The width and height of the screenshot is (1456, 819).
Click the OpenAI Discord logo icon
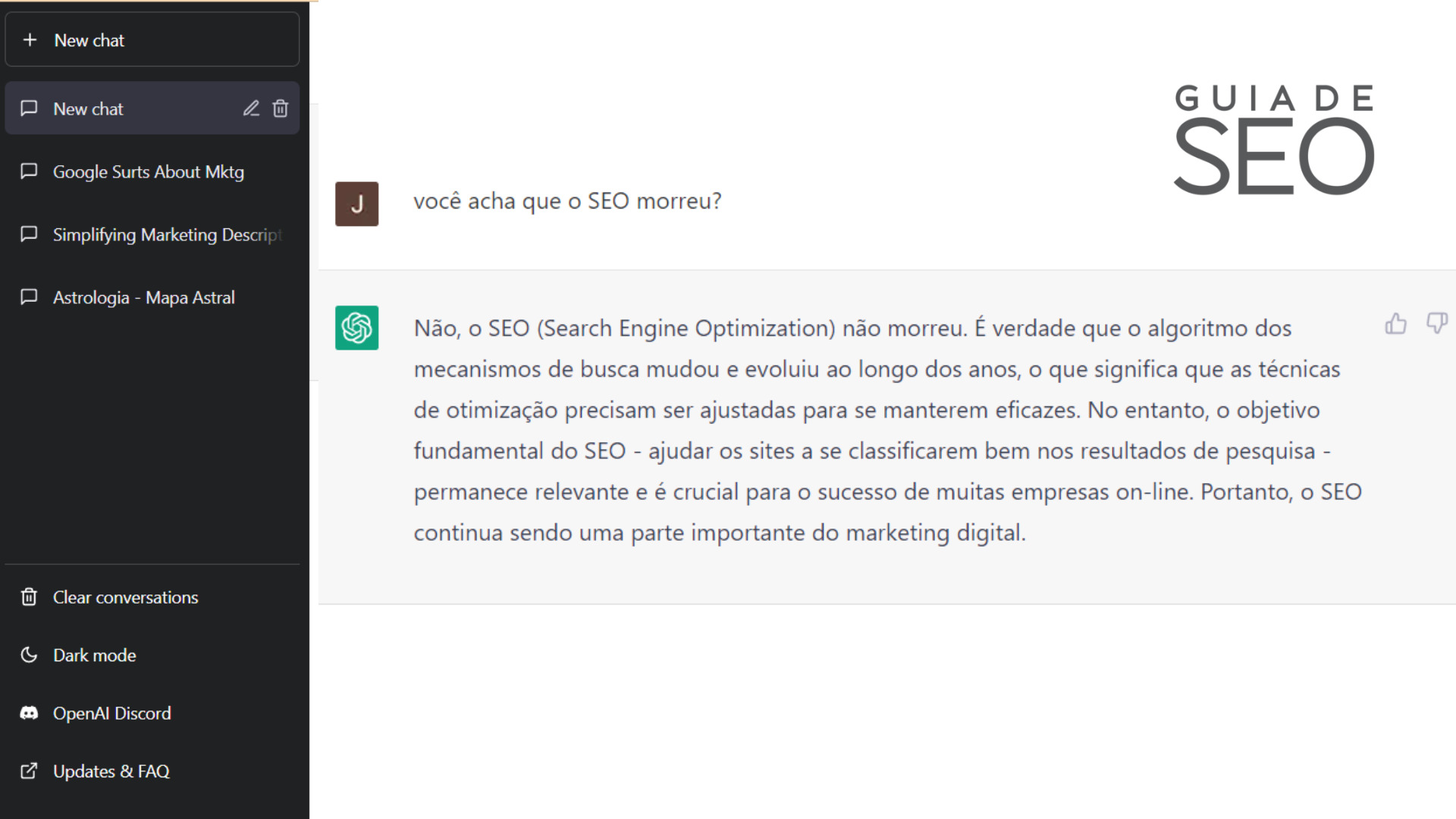[x=29, y=713]
